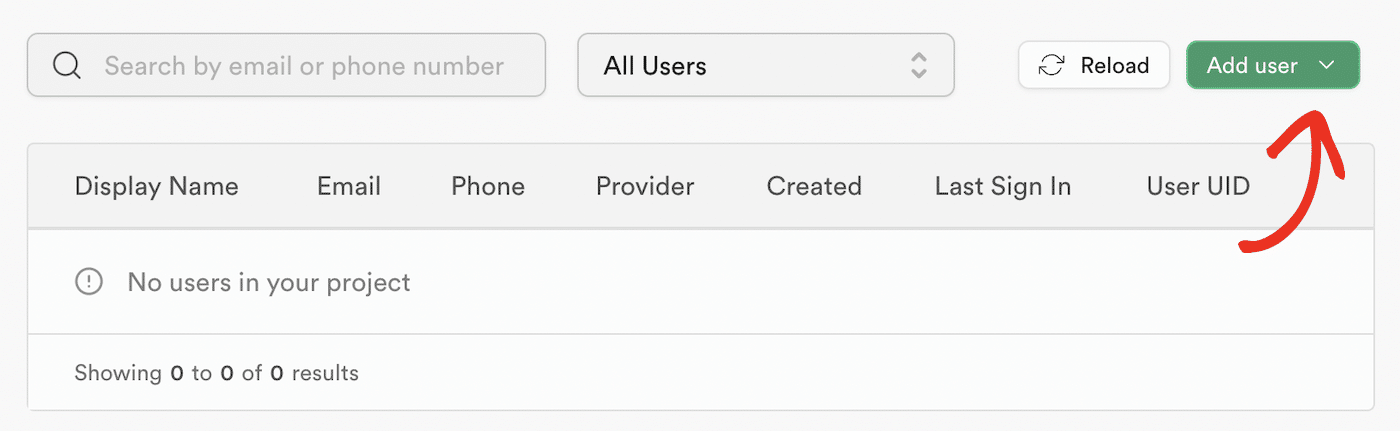The height and width of the screenshot is (431, 1400).
Task: Click the warning circle icon beside No users
Action: (89, 282)
